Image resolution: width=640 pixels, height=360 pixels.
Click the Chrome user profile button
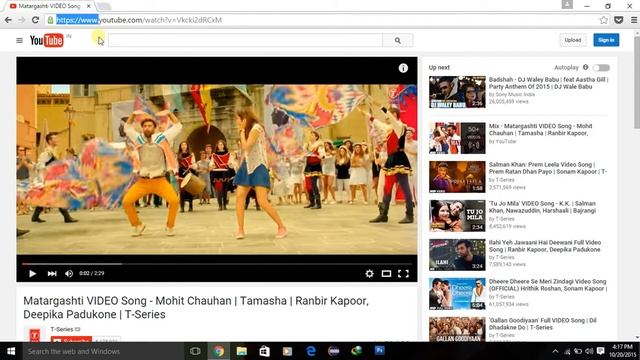567,4
